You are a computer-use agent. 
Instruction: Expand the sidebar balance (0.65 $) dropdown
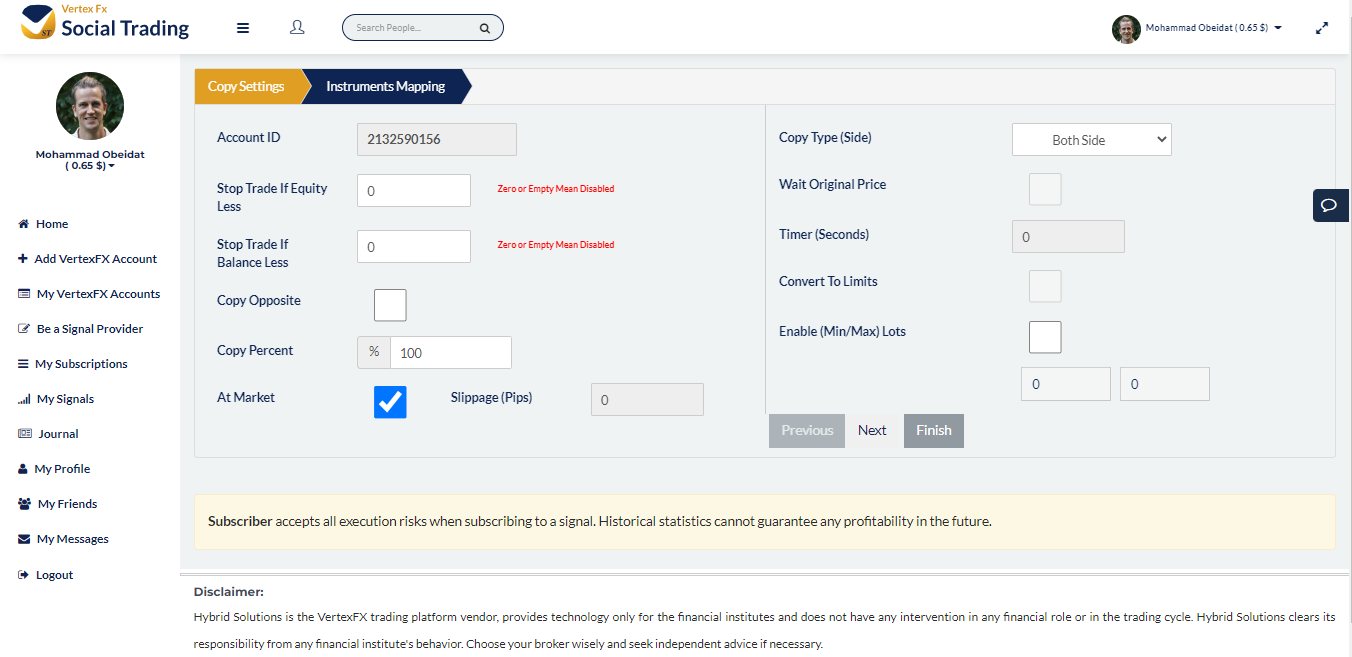pyautogui.click(x=90, y=166)
